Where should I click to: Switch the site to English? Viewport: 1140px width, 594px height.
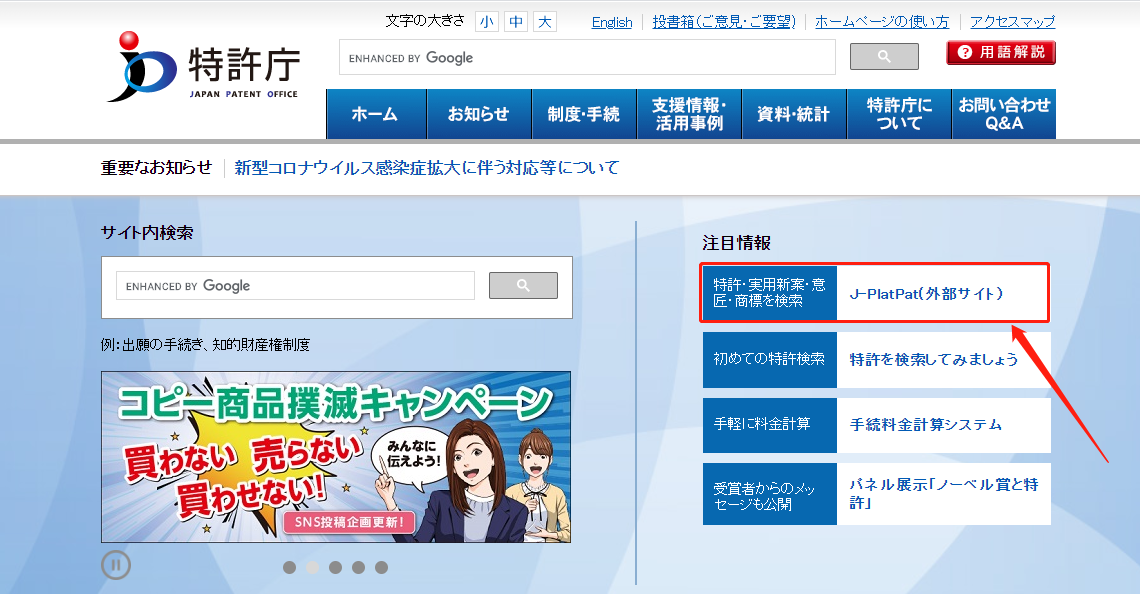(611, 21)
